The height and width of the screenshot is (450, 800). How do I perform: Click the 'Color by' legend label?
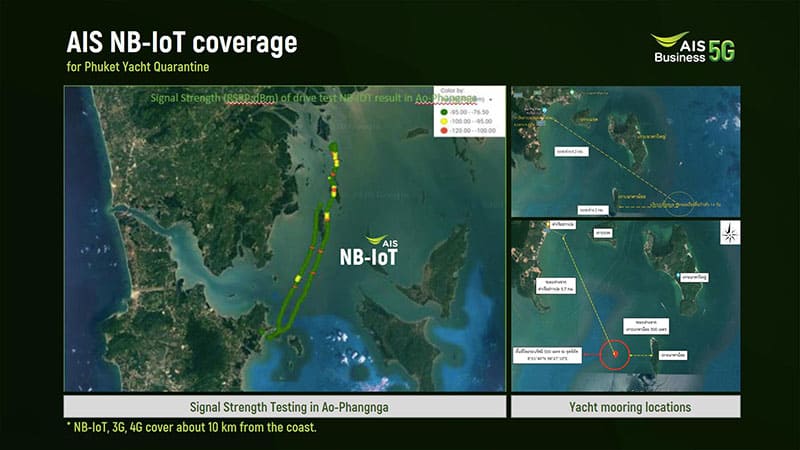(x=452, y=91)
